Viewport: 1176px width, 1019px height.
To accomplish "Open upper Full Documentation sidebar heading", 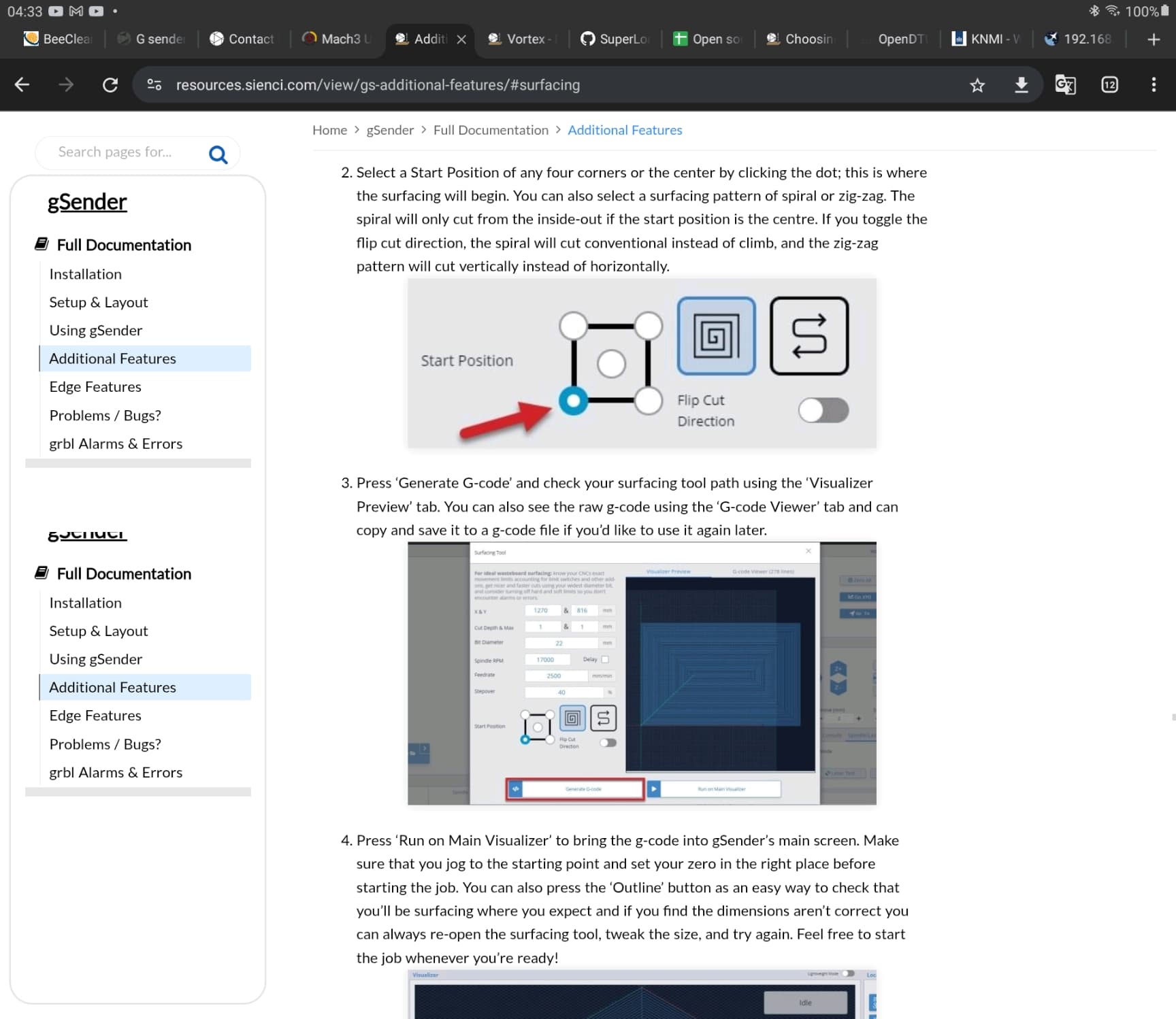I will [x=124, y=245].
